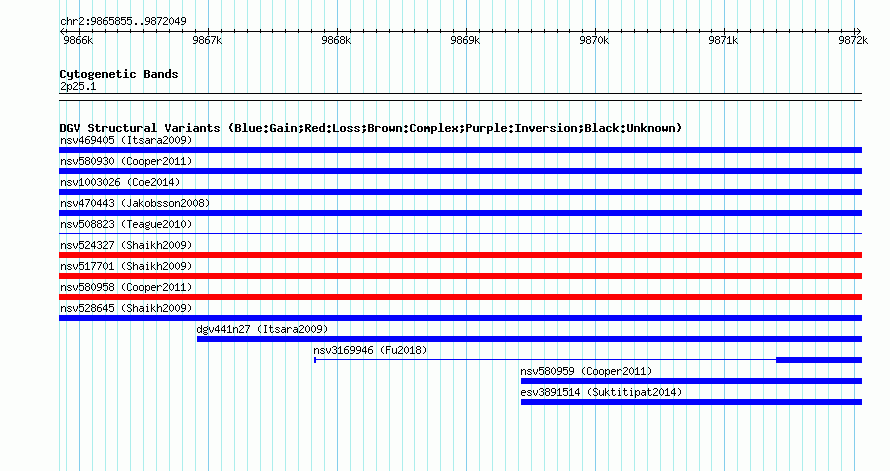The image size is (890, 471).
Task: Click the 9866k ruler tick label
Action: (x=78, y=40)
